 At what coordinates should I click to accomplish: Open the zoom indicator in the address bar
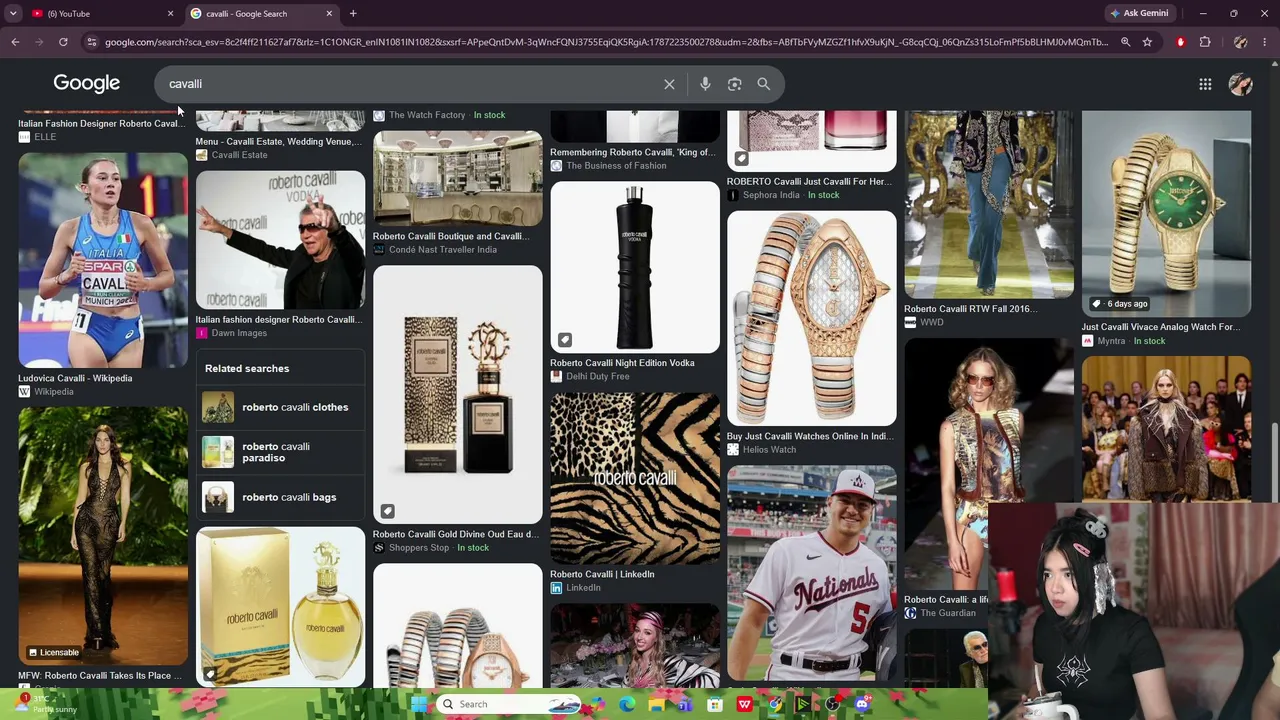(1125, 42)
